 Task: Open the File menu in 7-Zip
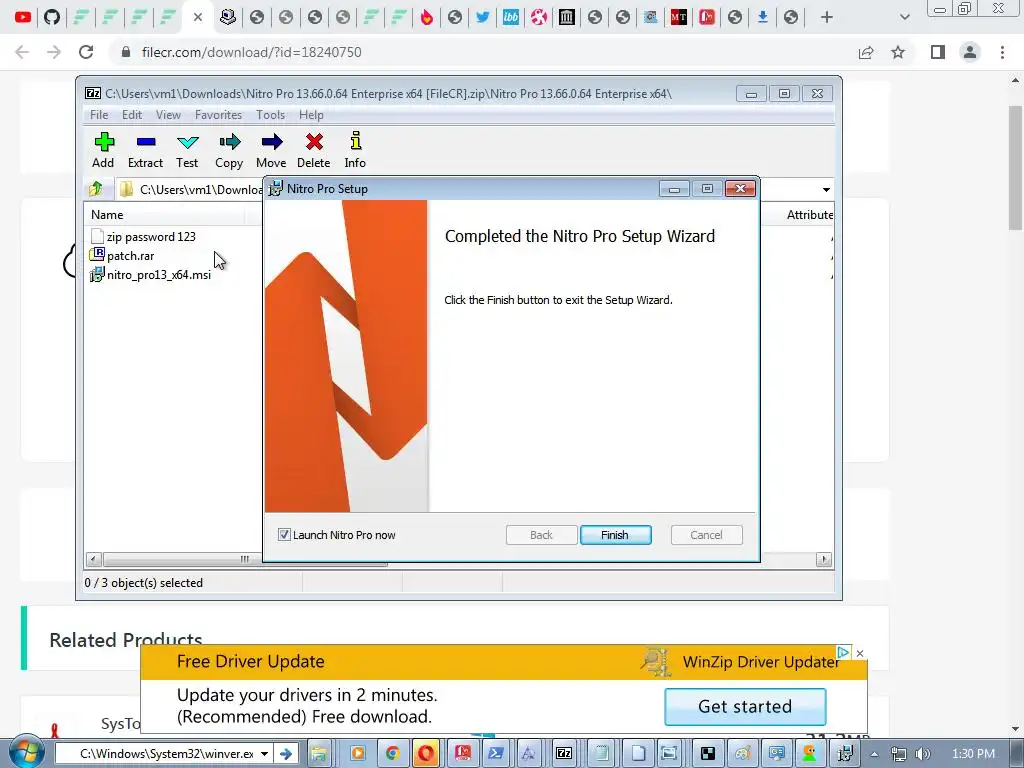pyautogui.click(x=99, y=115)
